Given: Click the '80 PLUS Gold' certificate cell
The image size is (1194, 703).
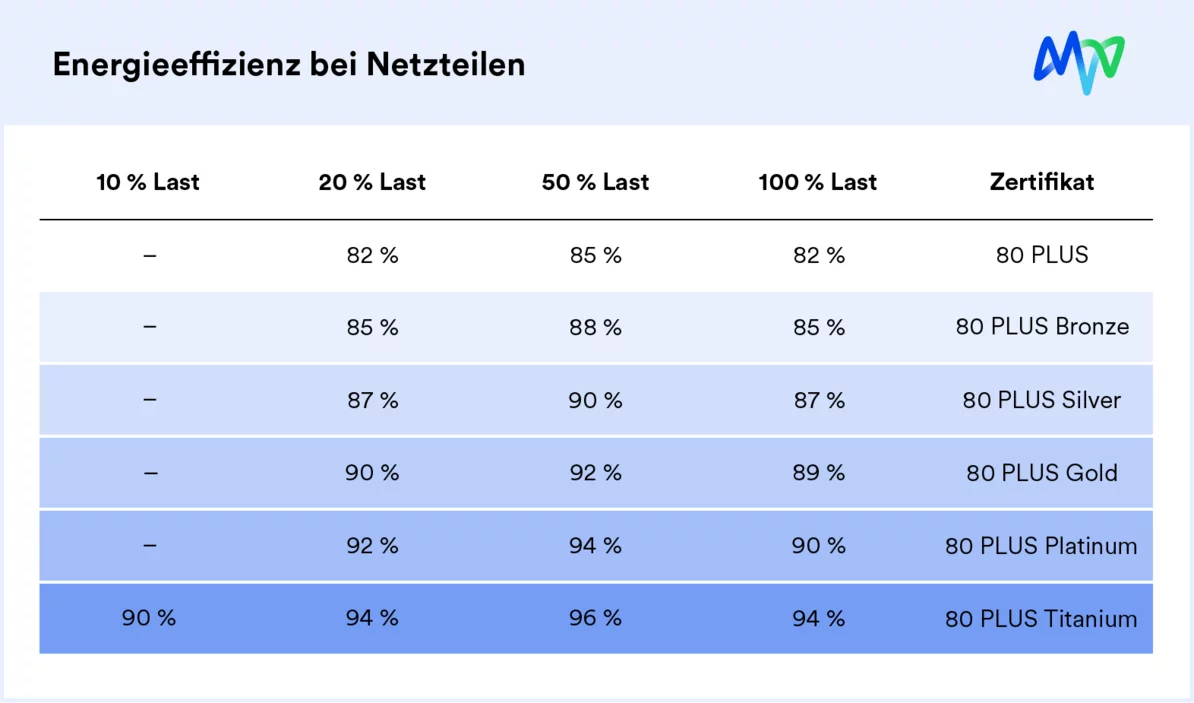Looking at the screenshot, I should 1042,473.
